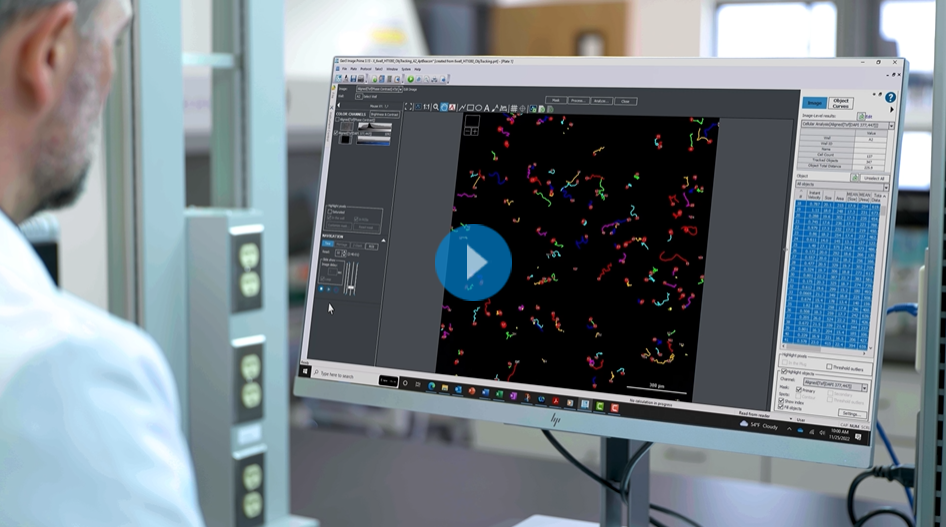Click the Cortana circle taskbar icon
Viewport: 946px width, 527px height.
coord(405,383)
